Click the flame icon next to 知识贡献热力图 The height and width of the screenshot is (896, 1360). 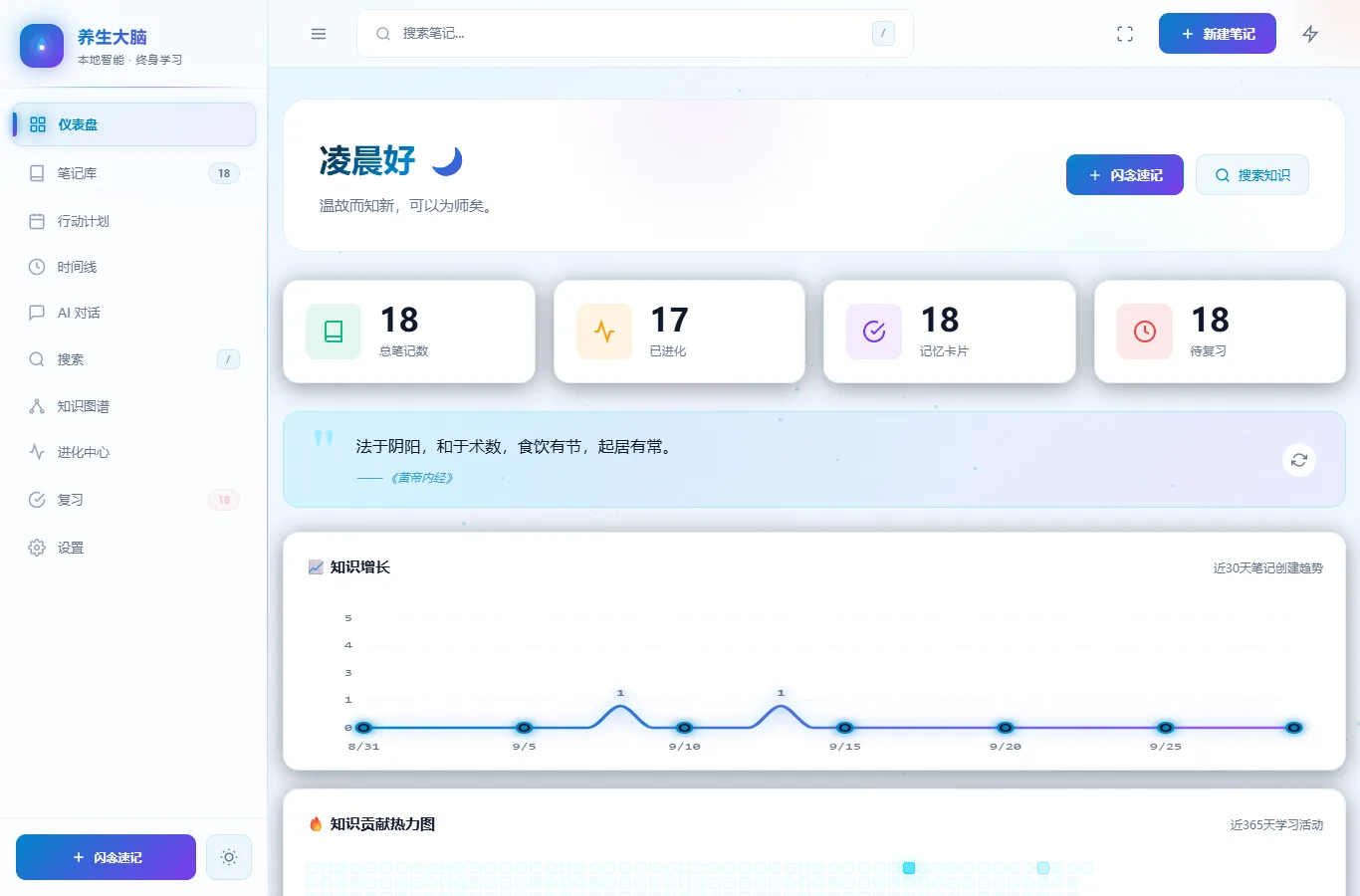pos(316,824)
